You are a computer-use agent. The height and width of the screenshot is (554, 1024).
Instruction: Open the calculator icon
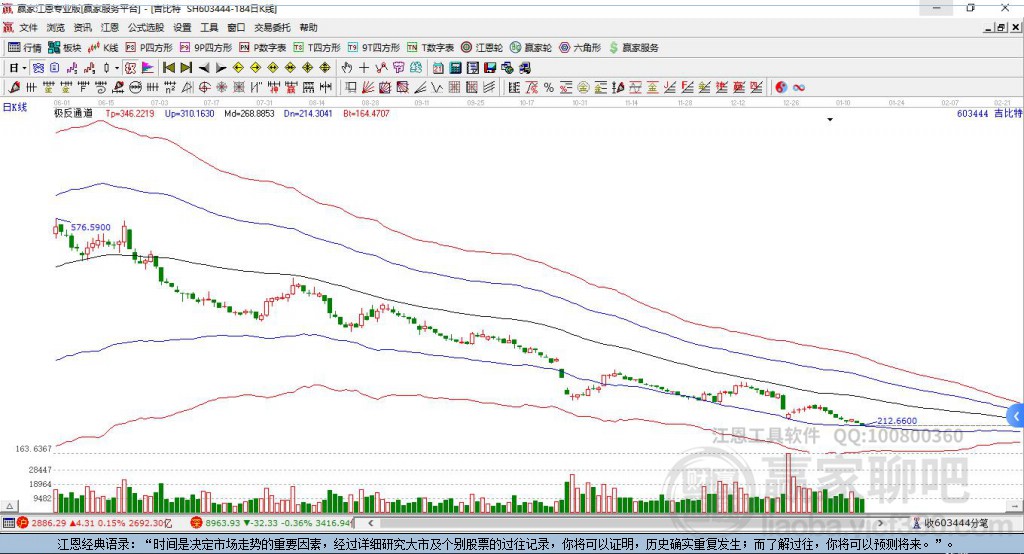pos(455,68)
